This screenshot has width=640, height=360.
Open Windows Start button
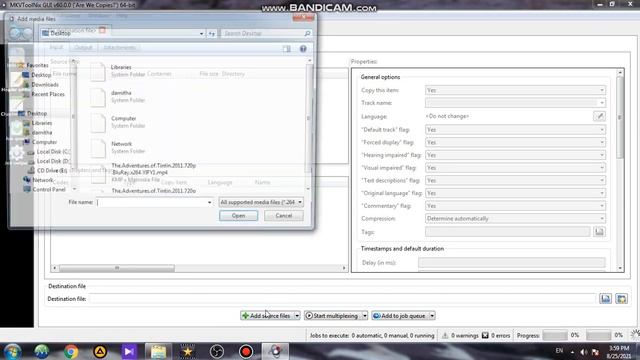pos(13,351)
